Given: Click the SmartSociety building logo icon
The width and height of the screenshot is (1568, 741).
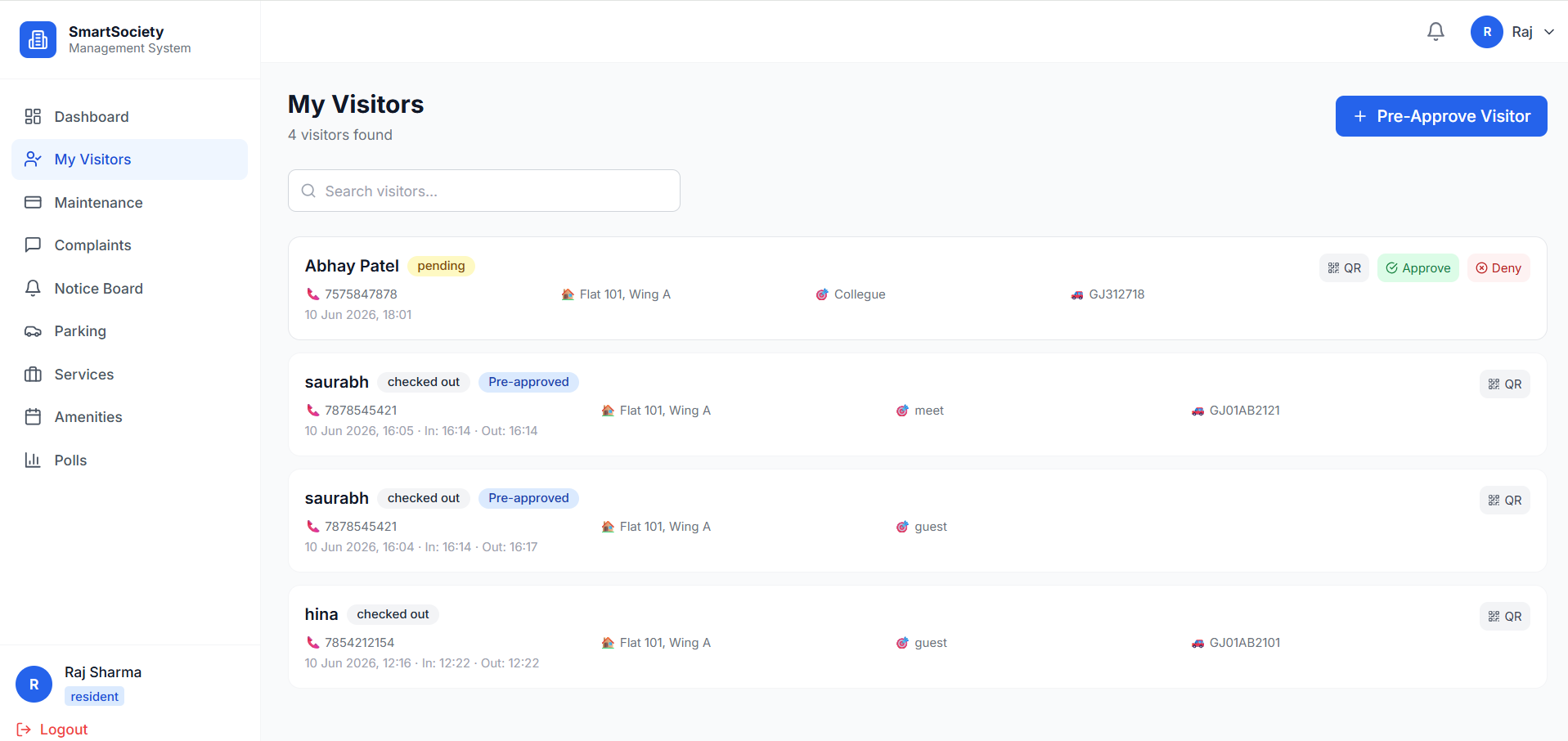Looking at the screenshot, I should coord(38,39).
